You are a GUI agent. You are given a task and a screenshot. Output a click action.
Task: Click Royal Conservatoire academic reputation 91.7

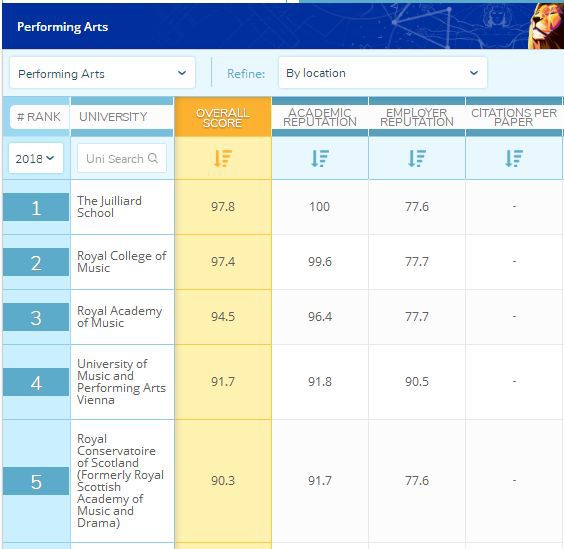click(320, 481)
